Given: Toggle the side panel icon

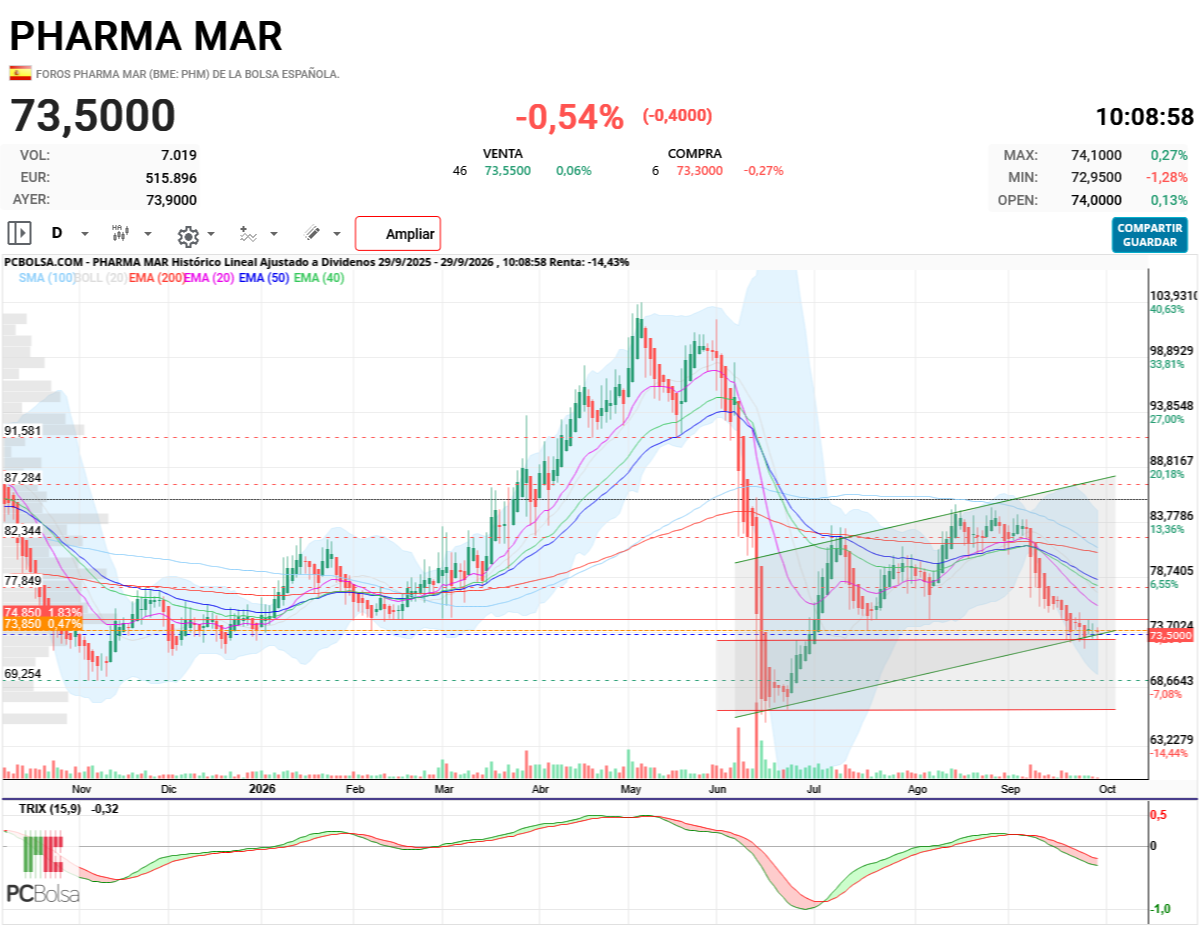Looking at the screenshot, I should [19, 233].
